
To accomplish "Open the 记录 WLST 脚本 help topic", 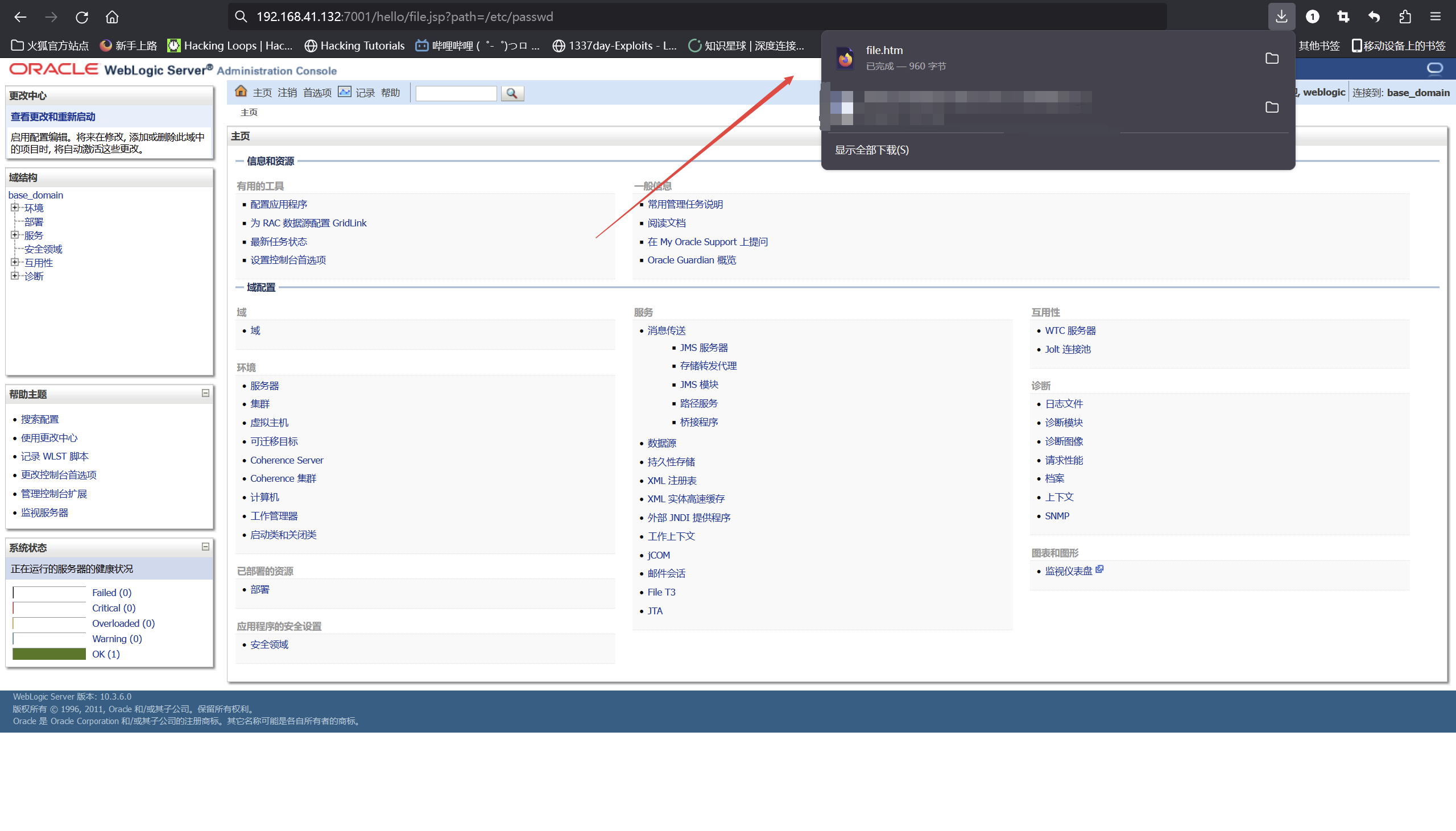I will [55, 457].
